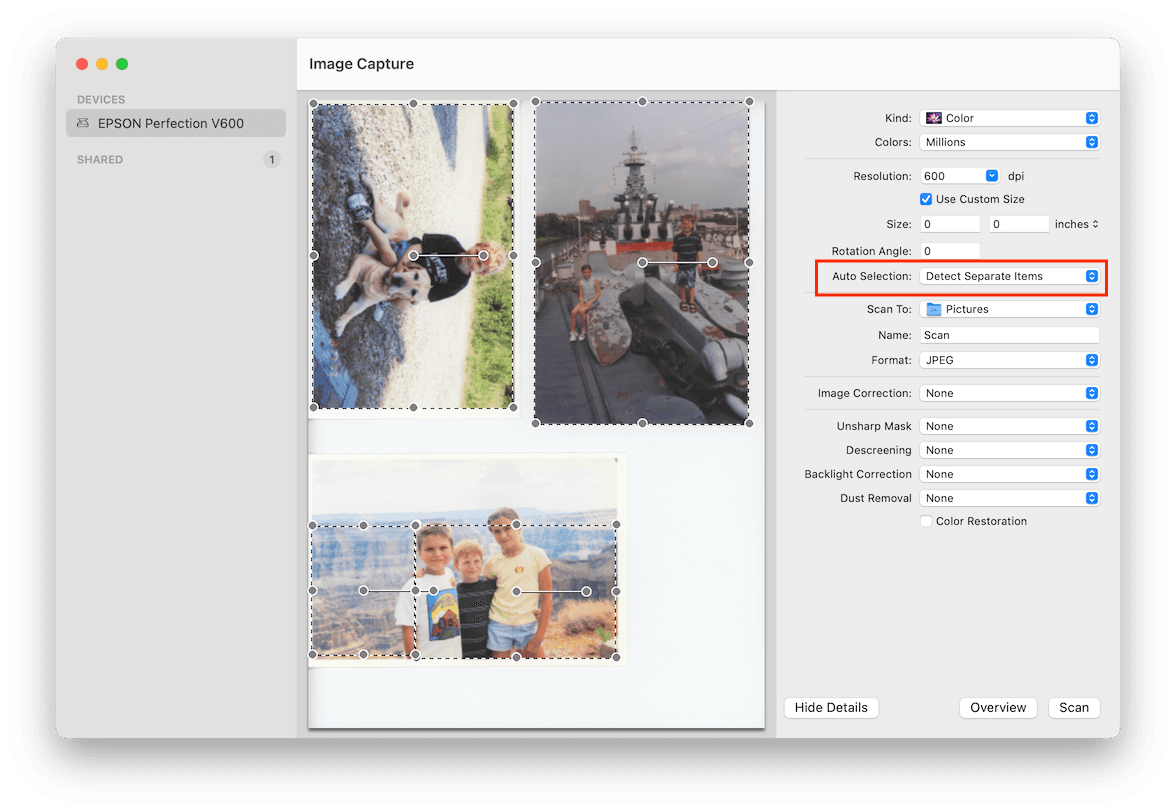Open the Resolution dropdown set to 600

(x=990, y=175)
